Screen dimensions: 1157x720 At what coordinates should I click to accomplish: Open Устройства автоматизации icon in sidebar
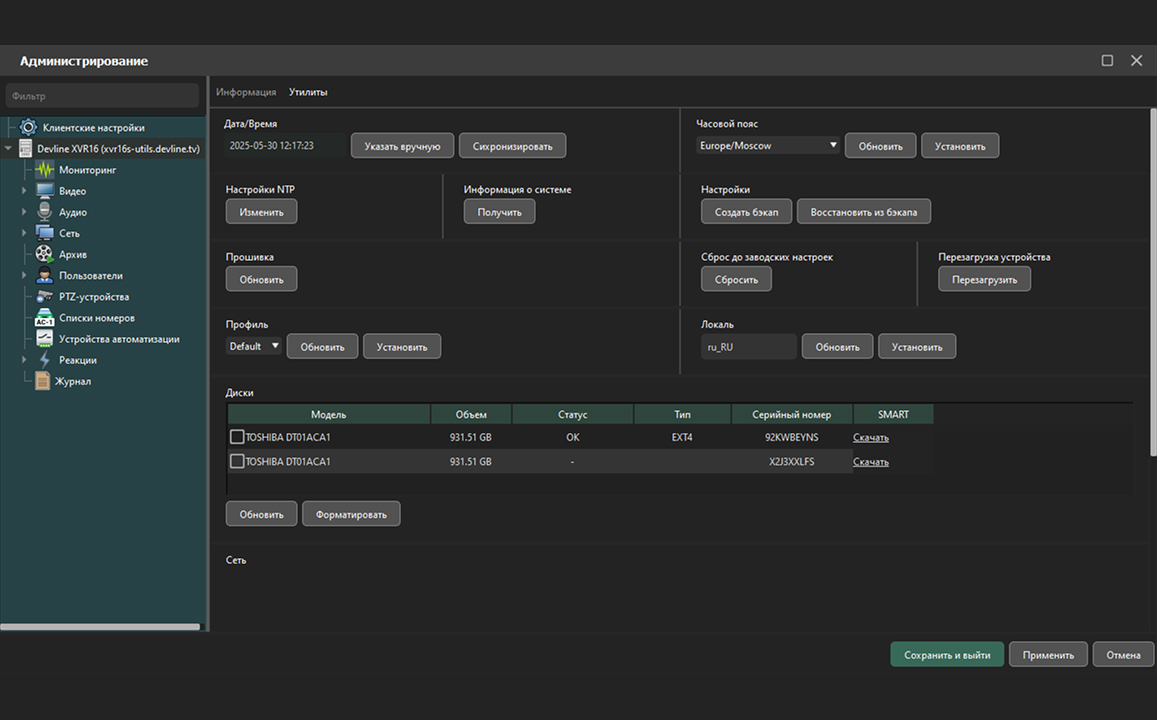click(45, 339)
